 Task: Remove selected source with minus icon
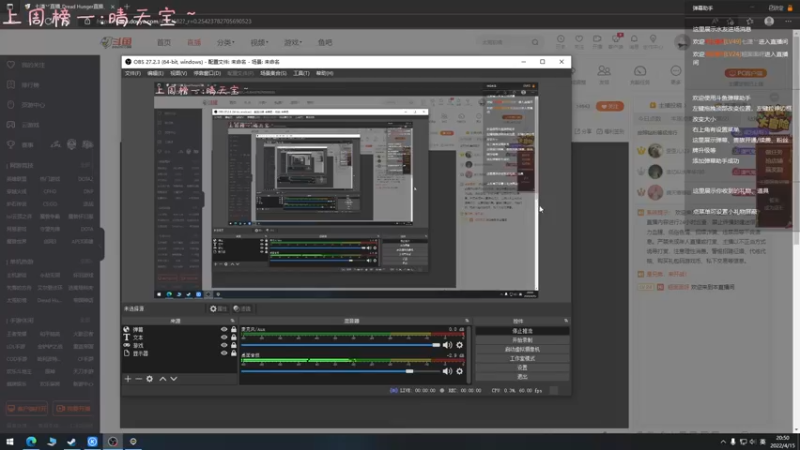[138, 379]
